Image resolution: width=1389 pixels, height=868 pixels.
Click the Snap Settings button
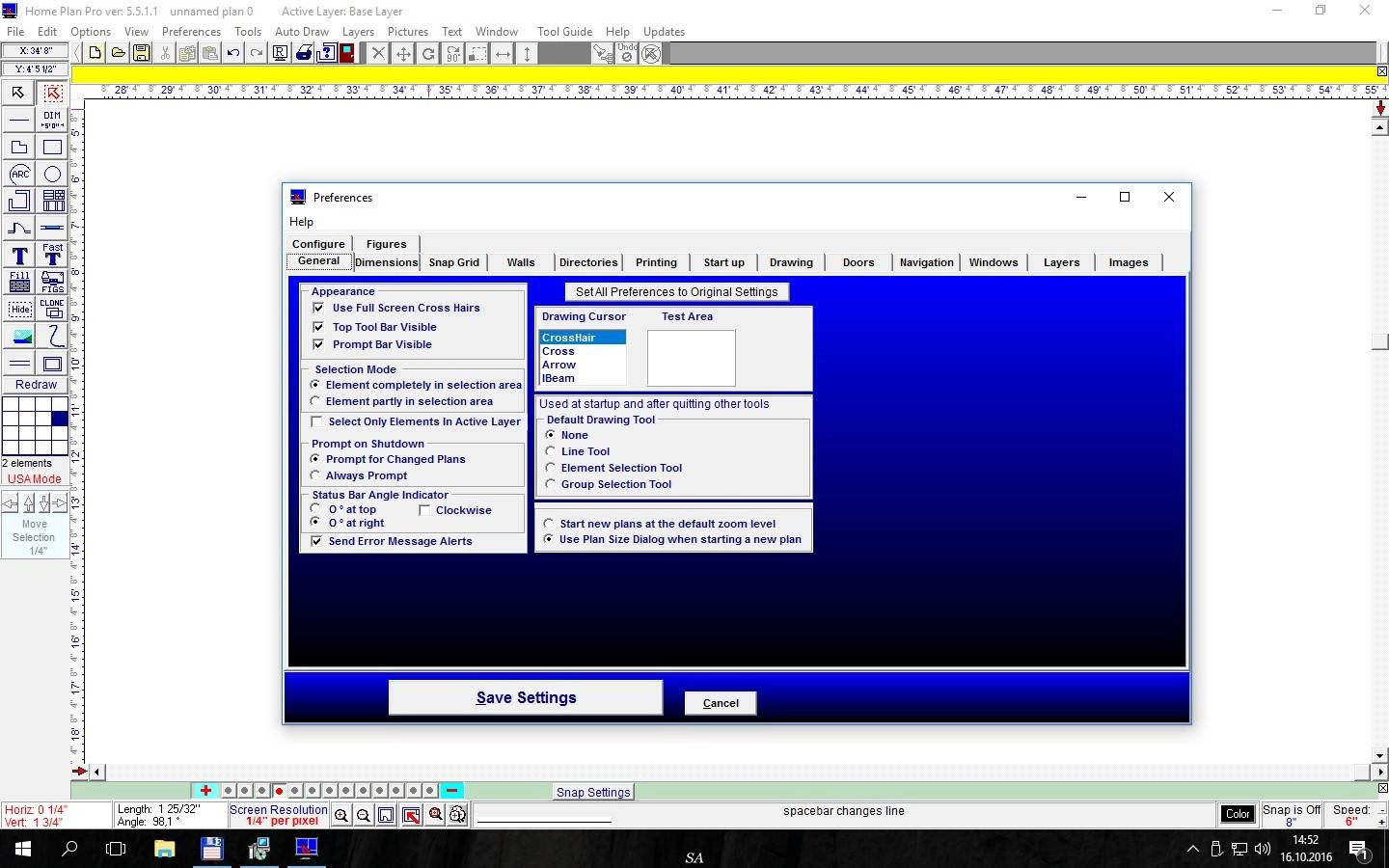pyautogui.click(x=593, y=792)
